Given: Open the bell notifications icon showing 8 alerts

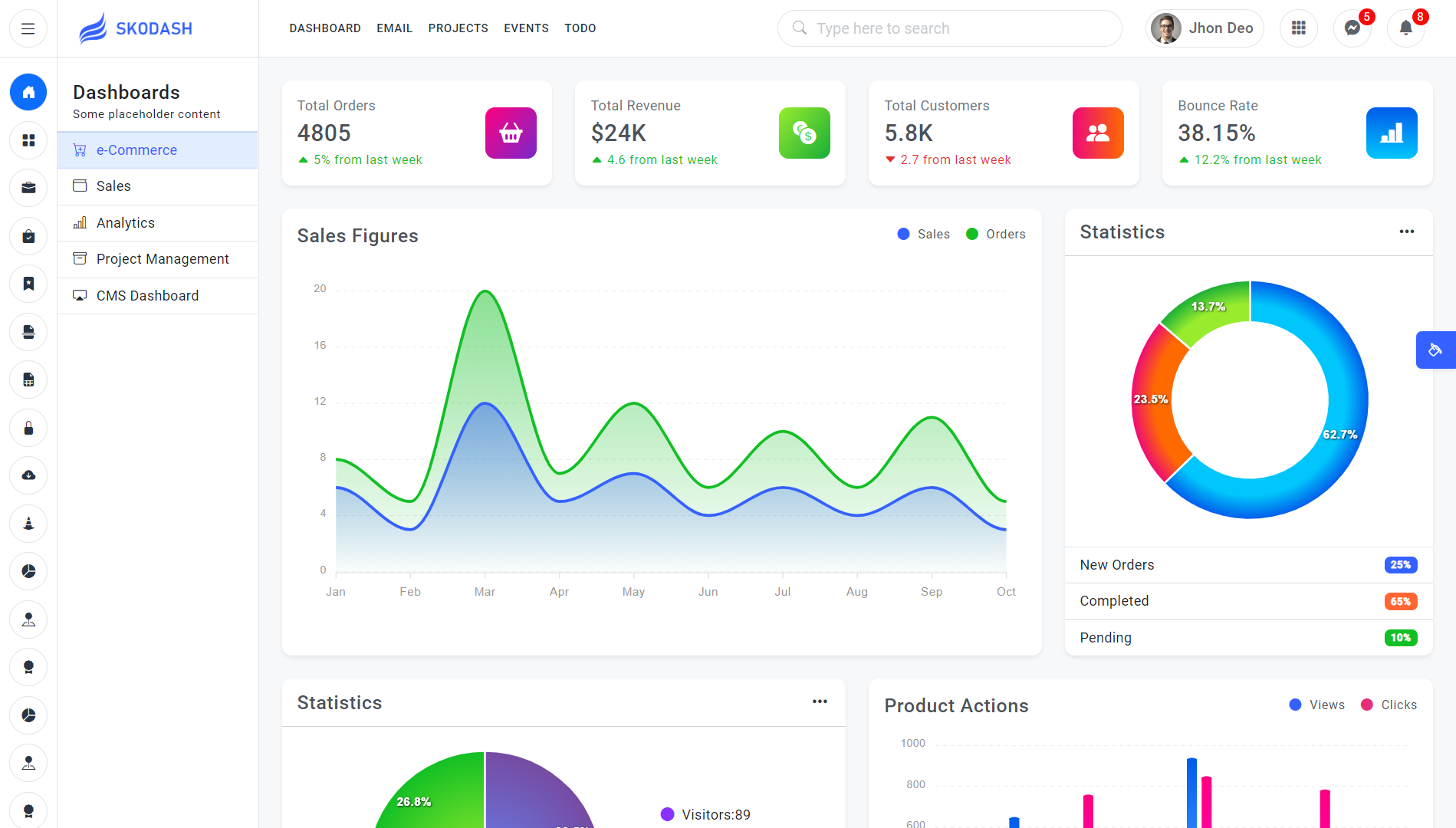Looking at the screenshot, I should point(1406,28).
